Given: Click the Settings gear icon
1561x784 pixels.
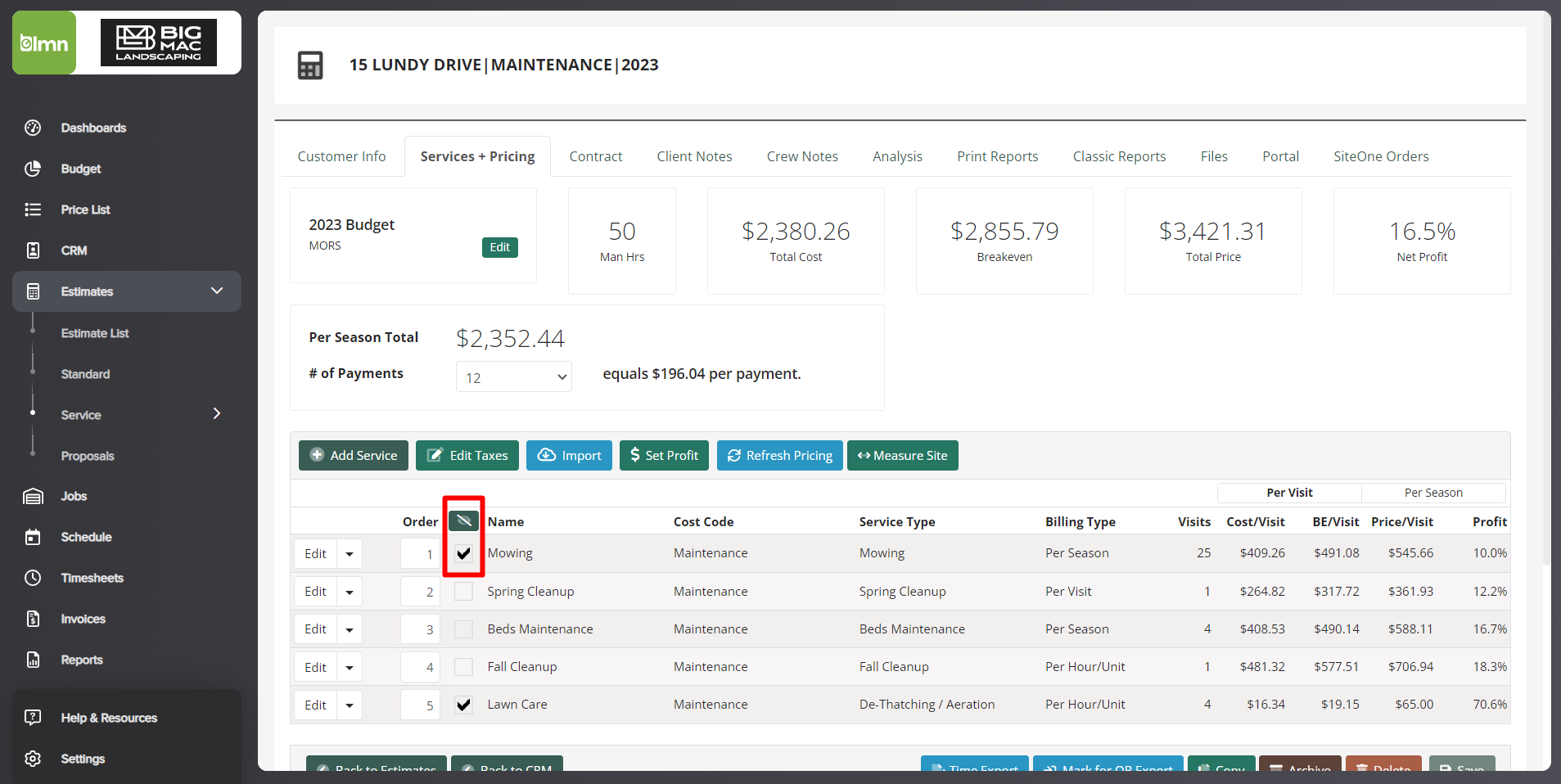Looking at the screenshot, I should [33, 759].
